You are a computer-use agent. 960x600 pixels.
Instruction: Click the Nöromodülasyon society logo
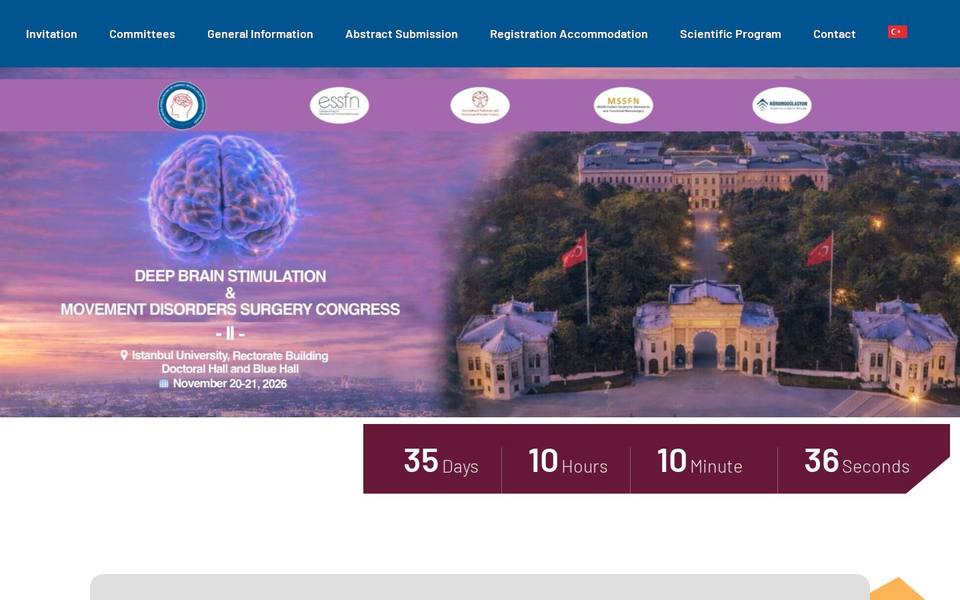pos(782,105)
